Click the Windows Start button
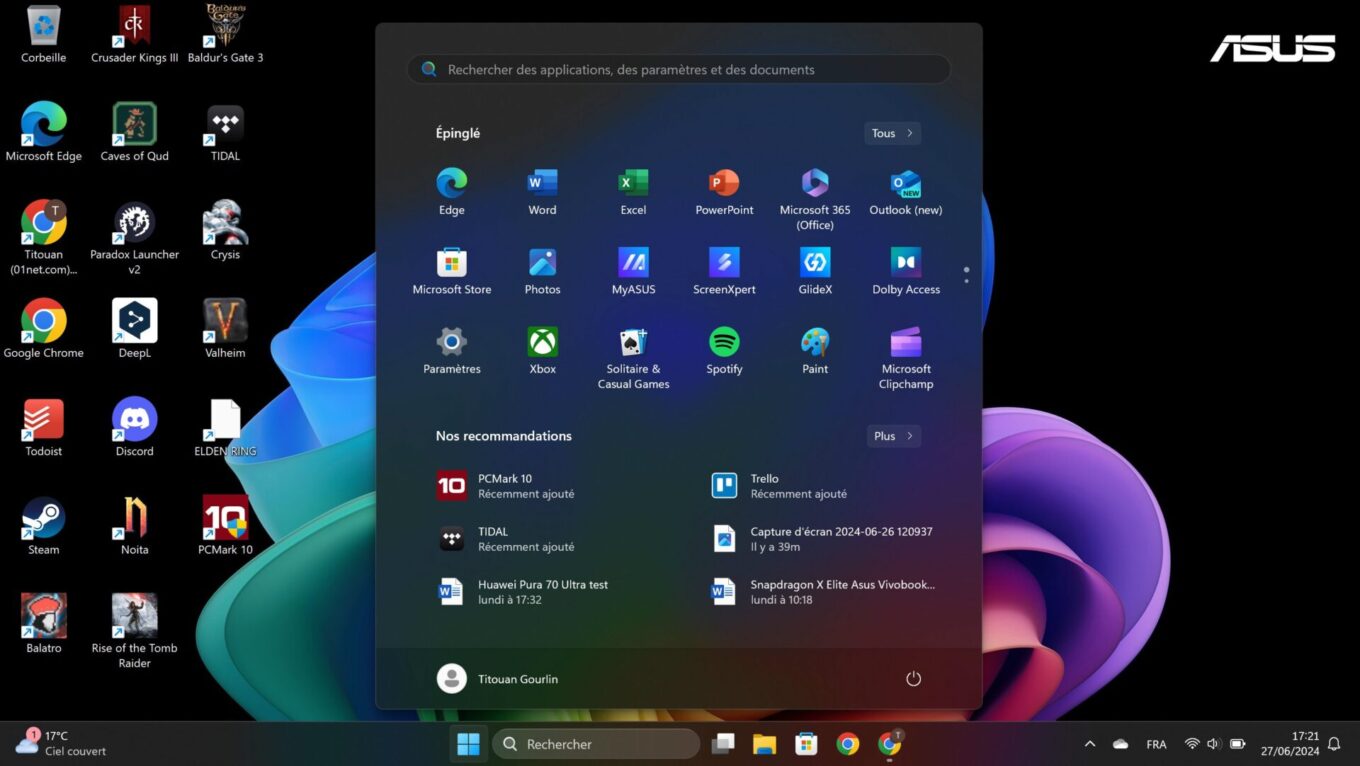 click(x=468, y=744)
